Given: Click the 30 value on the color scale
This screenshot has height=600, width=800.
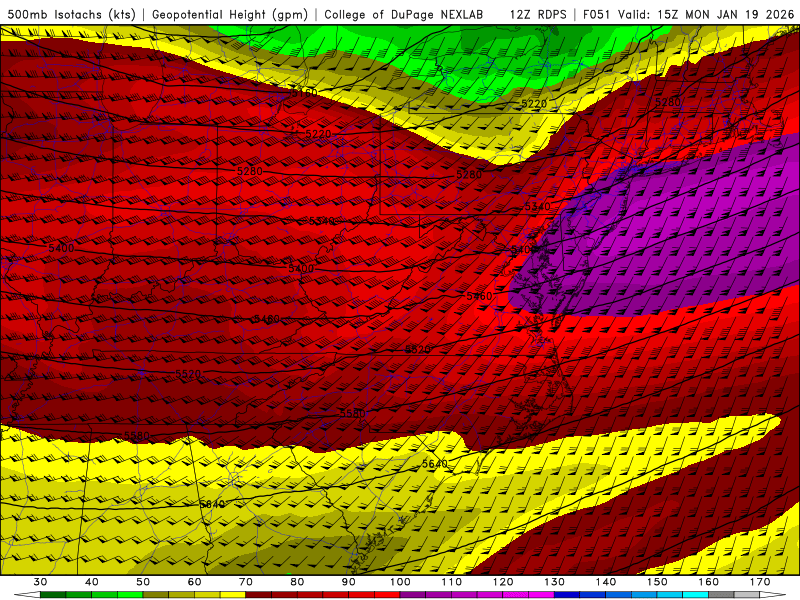Looking at the screenshot, I should pyautogui.click(x=40, y=582).
